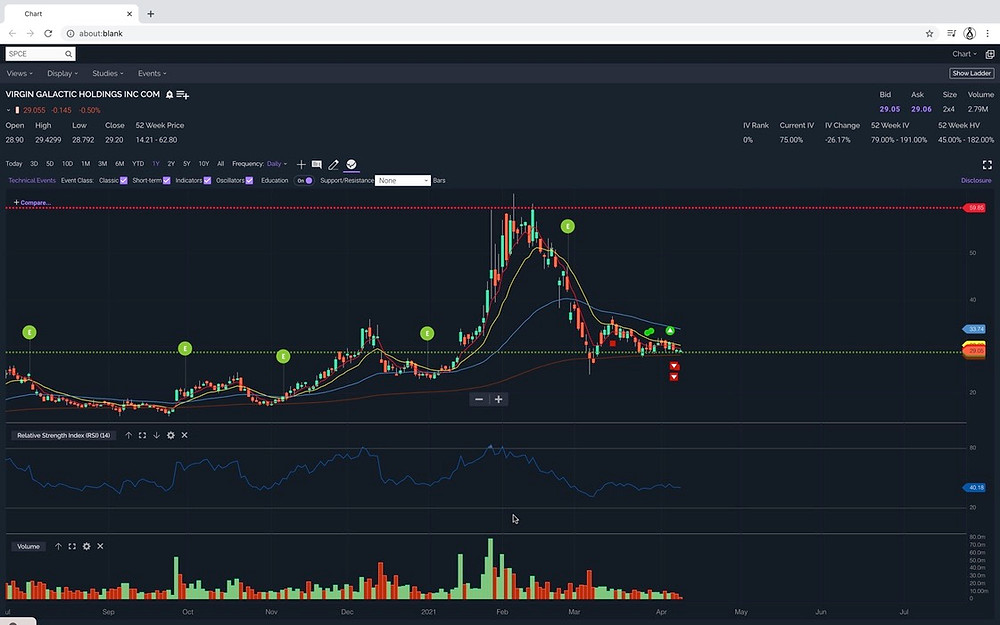The image size is (1000, 625).
Task: Move the RSI panel up
Action: [x=128, y=435]
